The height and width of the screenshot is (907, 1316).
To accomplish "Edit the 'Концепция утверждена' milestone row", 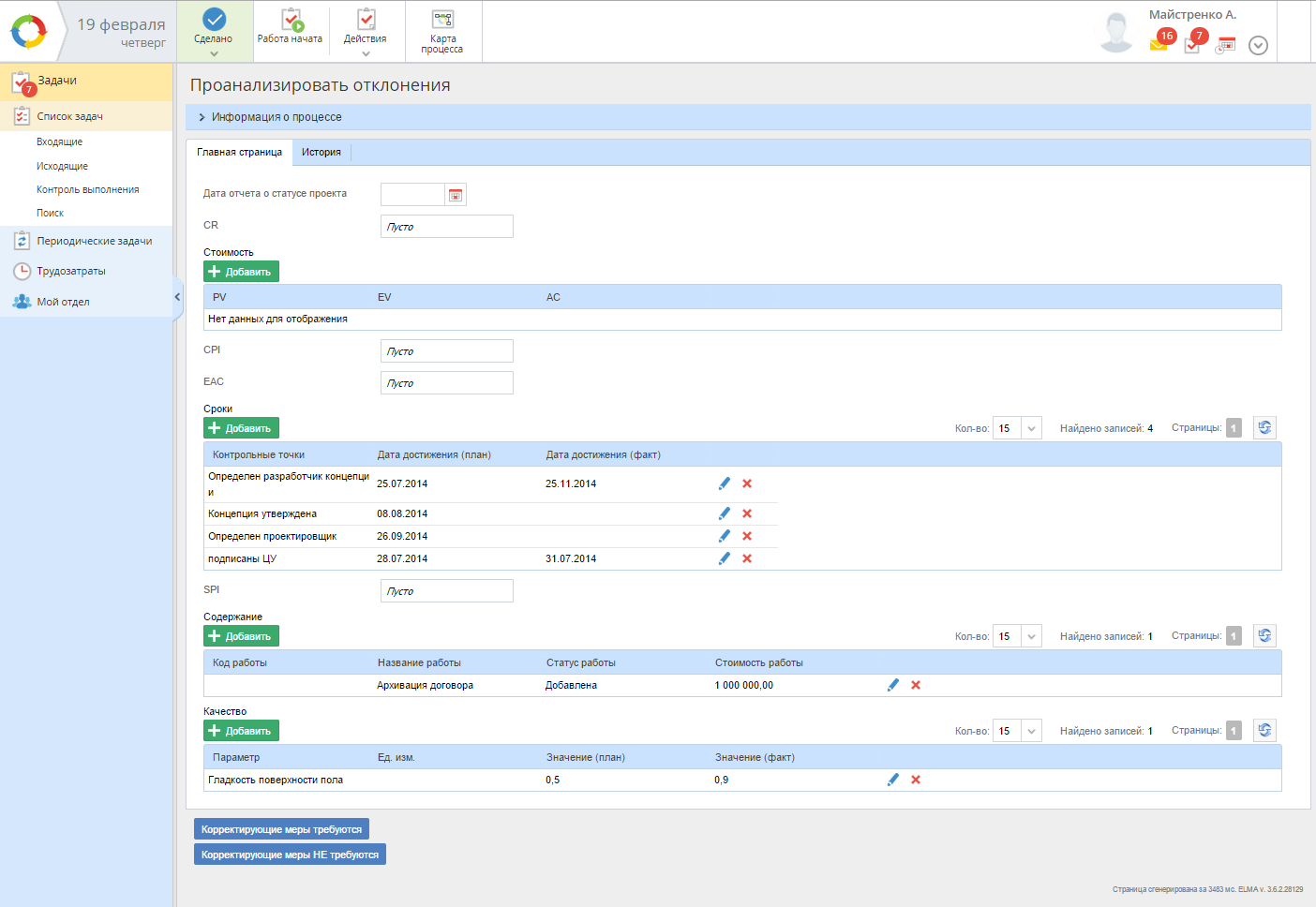I will click(724, 513).
